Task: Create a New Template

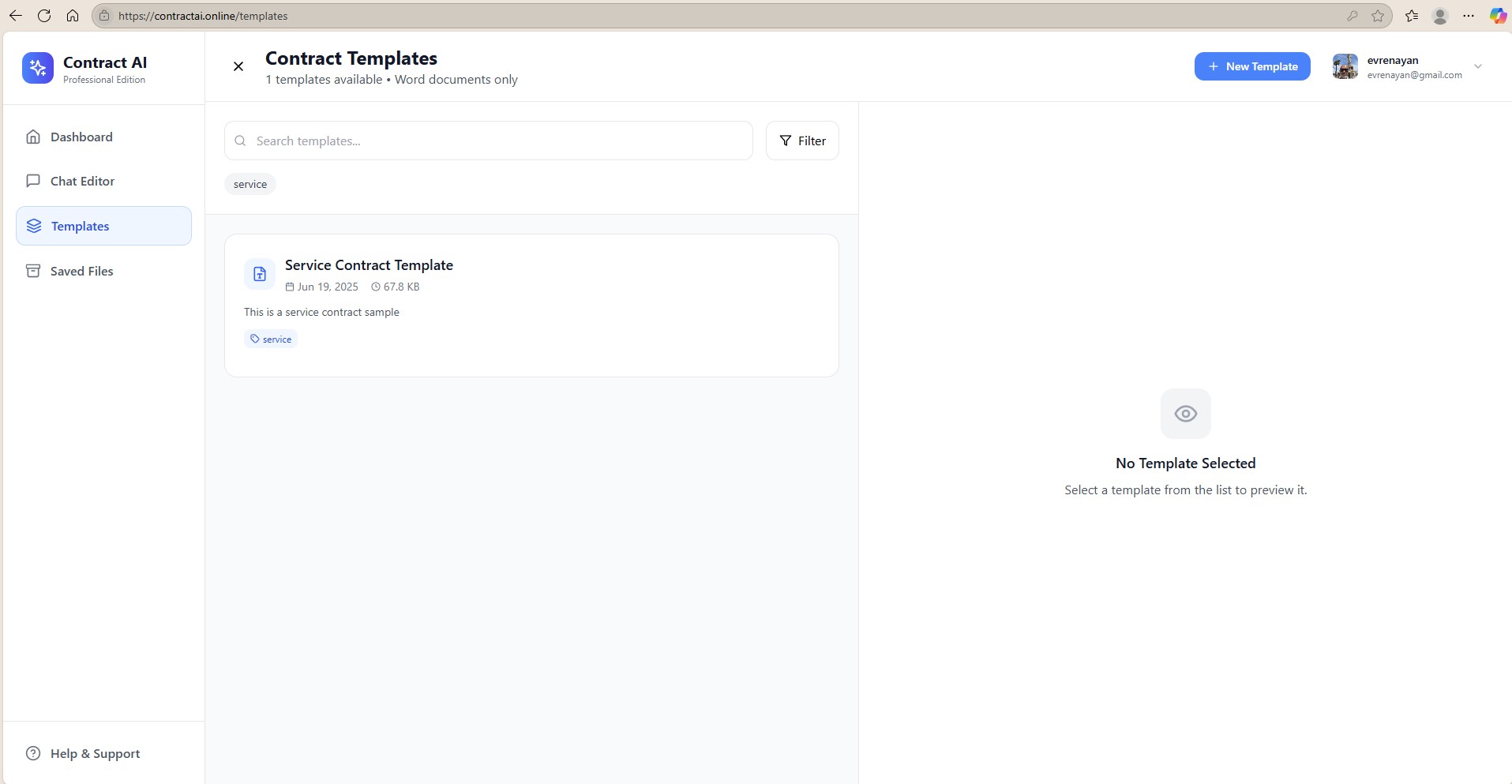Action: pos(1252,66)
